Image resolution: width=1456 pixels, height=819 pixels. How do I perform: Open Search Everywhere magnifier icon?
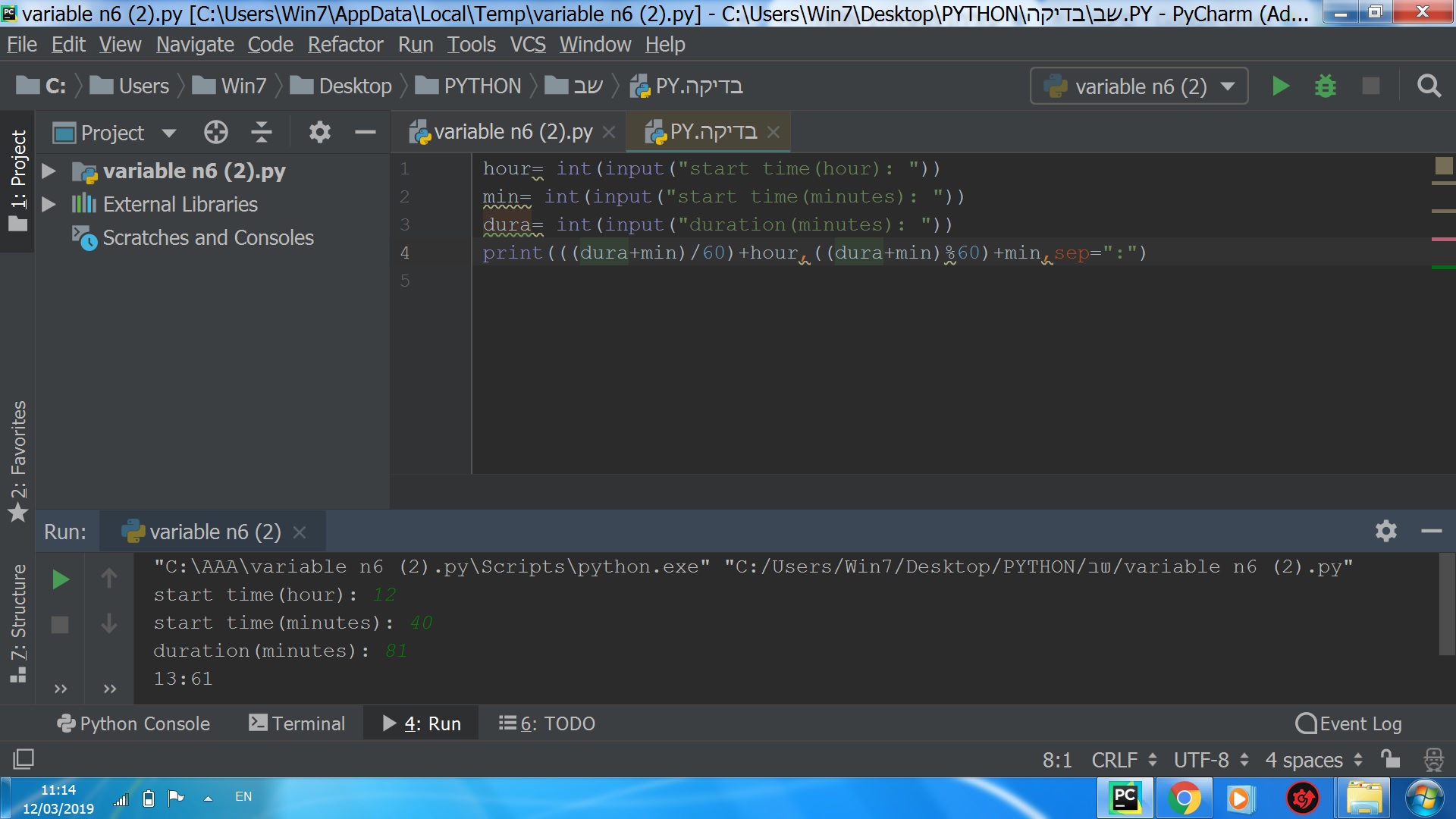click(1429, 86)
